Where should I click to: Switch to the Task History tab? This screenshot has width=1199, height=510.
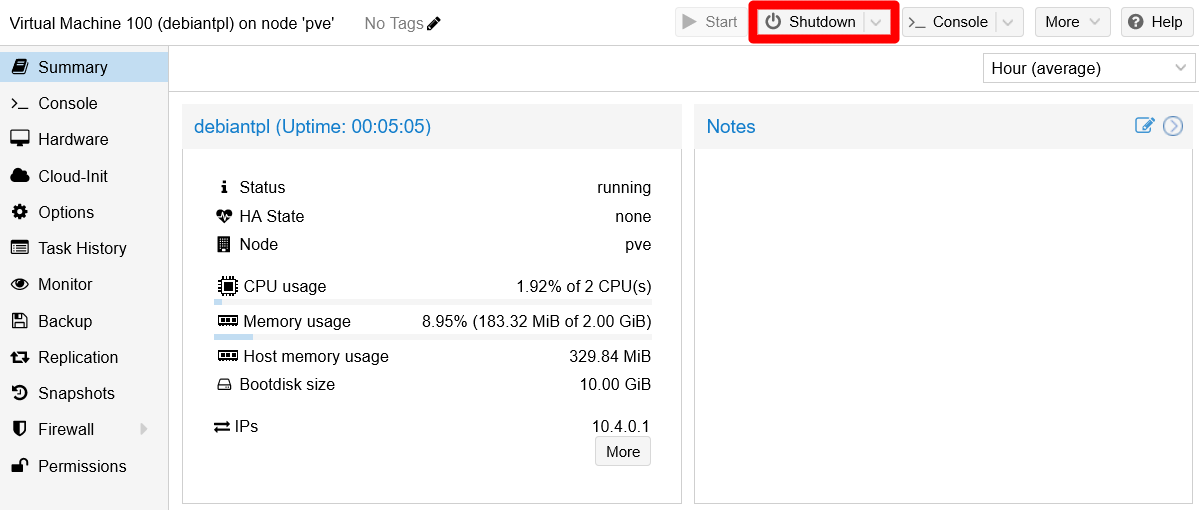82,248
